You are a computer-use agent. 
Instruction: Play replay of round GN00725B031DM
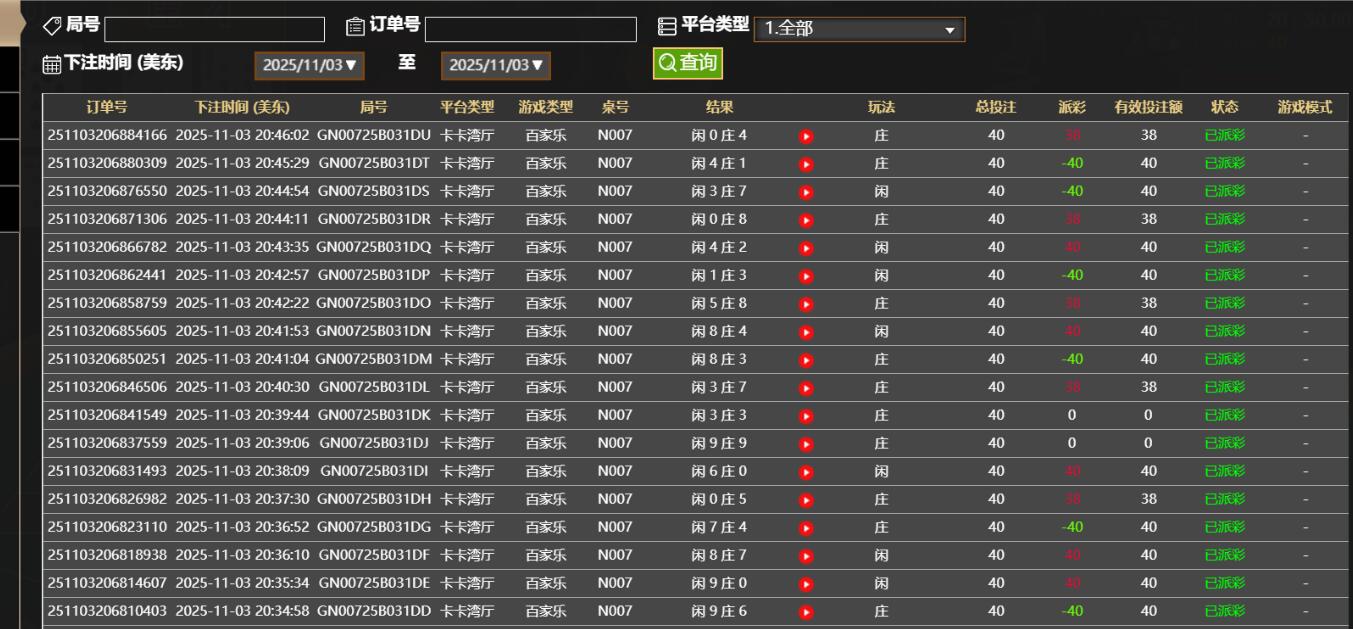pos(806,360)
